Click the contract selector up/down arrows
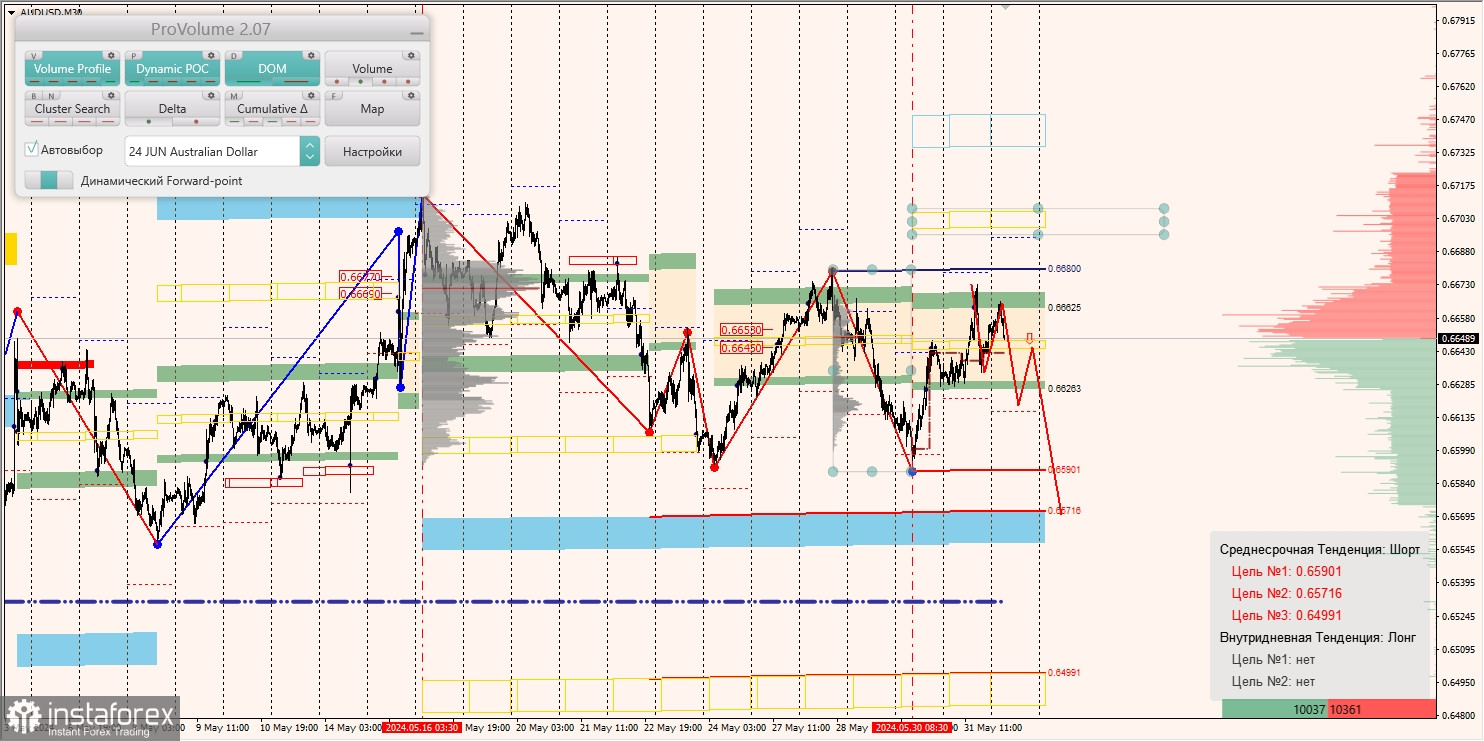Screen dimensions: 1484x741 [310, 151]
